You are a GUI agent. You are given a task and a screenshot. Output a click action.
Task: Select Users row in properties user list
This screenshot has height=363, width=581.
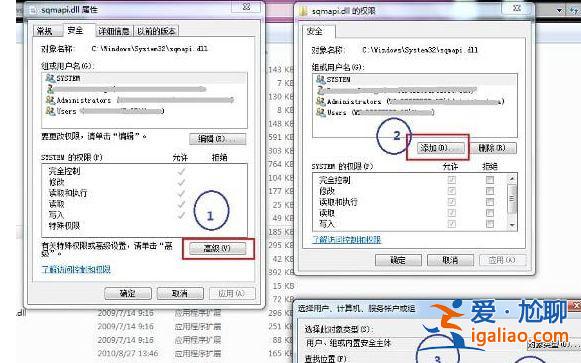tap(145, 111)
